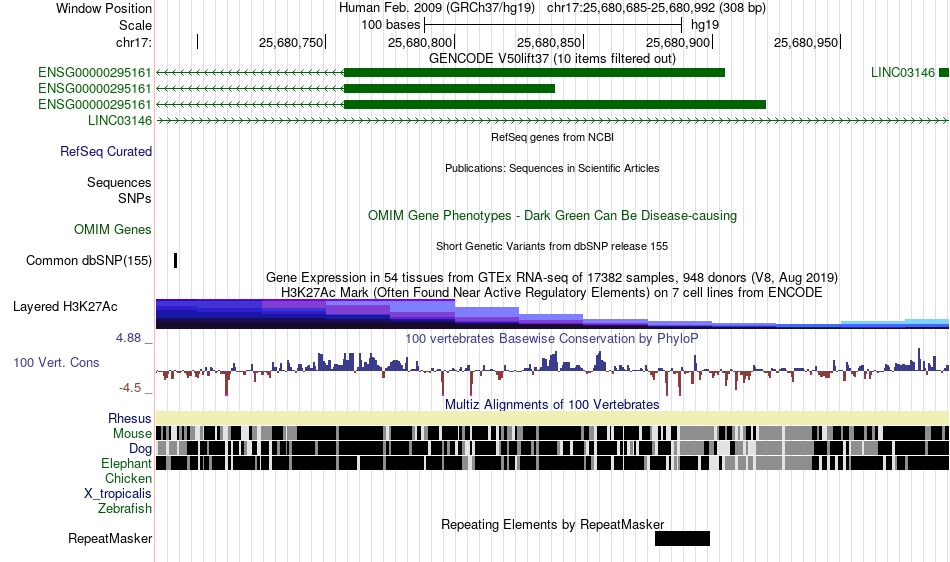Image resolution: width=950 pixels, height=562 pixels.
Task: Click the Mouse alignment label
Action: [132, 434]
